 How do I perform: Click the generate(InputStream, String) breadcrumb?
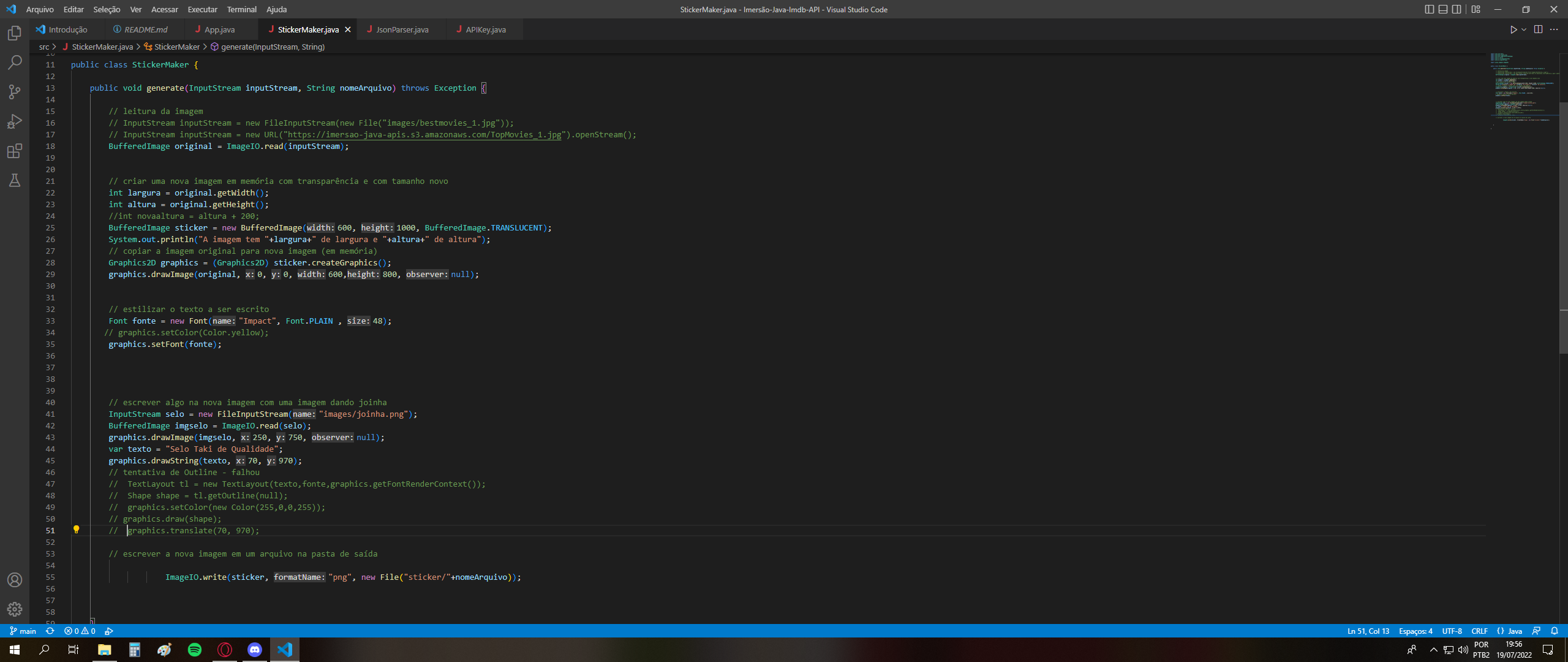pyautogui.click(x=273, y=47)
